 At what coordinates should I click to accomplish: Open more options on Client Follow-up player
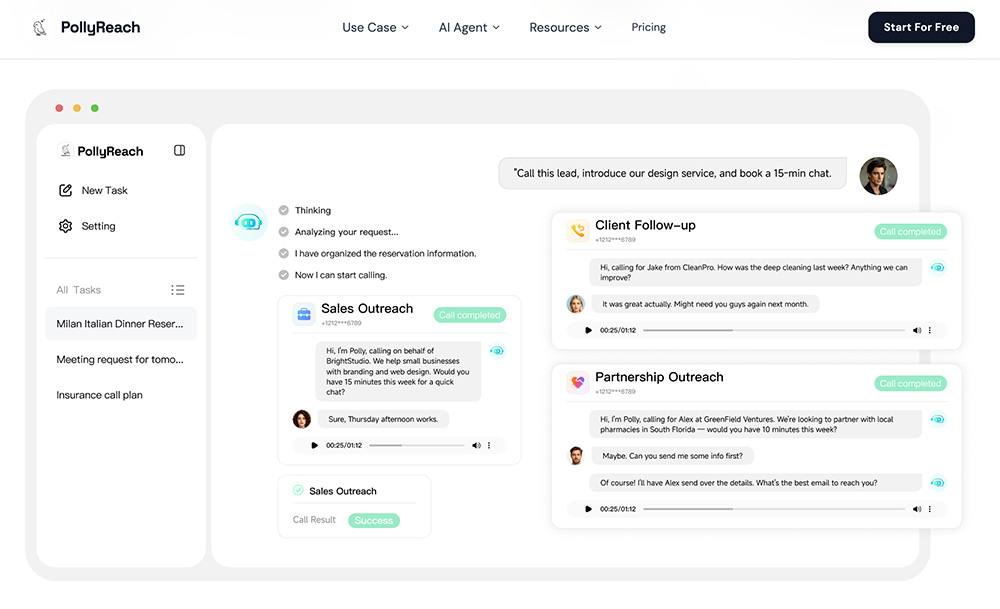tap(930, 330)
